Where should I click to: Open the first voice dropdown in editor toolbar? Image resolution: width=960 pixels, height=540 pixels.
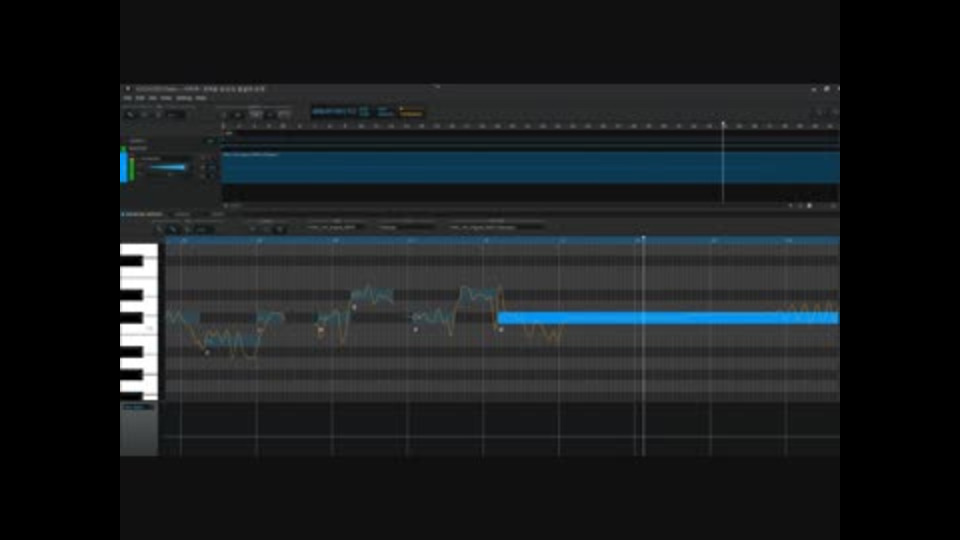(334, 227)
